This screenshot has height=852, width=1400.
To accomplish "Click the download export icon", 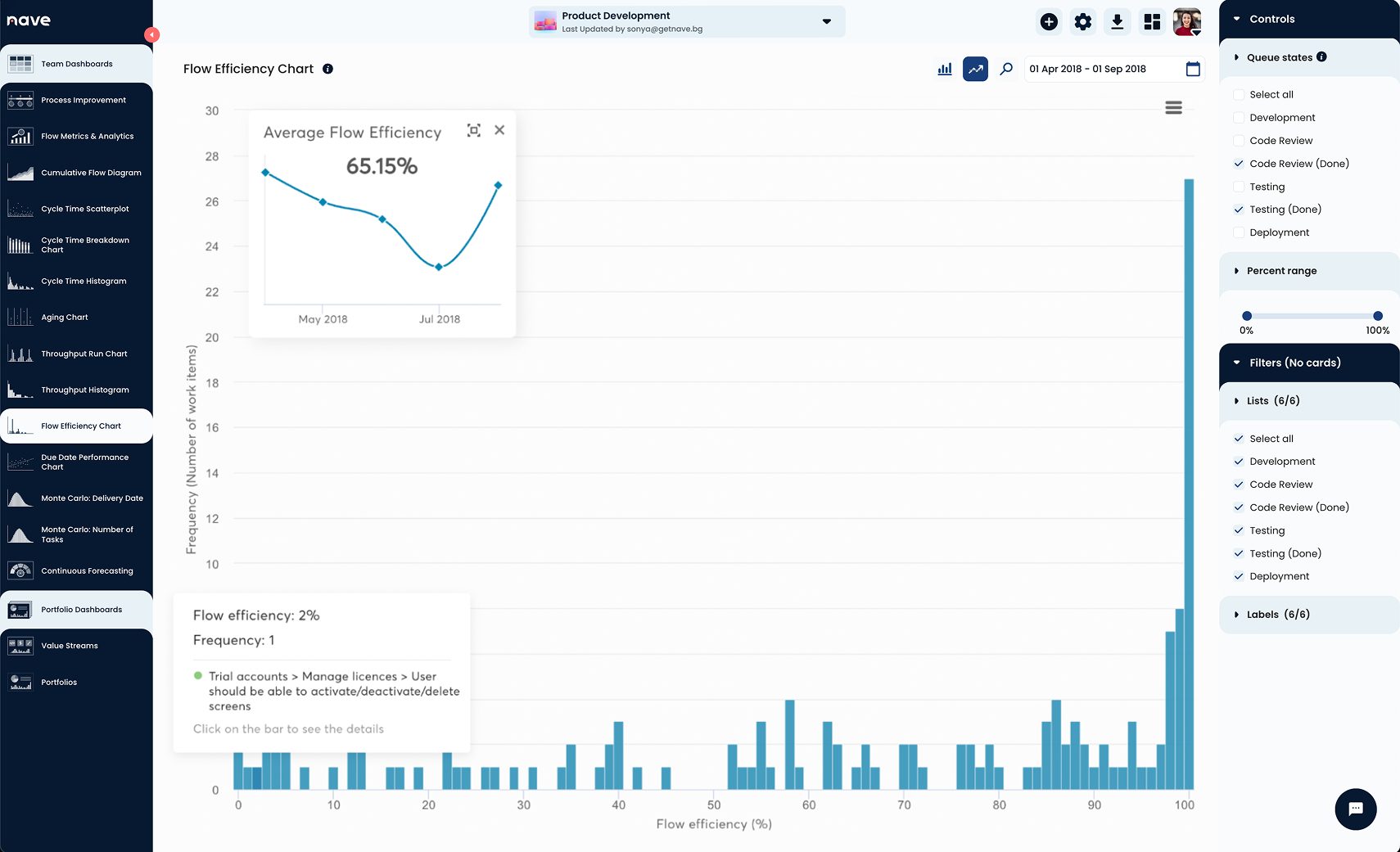I will coord(1117,22).
